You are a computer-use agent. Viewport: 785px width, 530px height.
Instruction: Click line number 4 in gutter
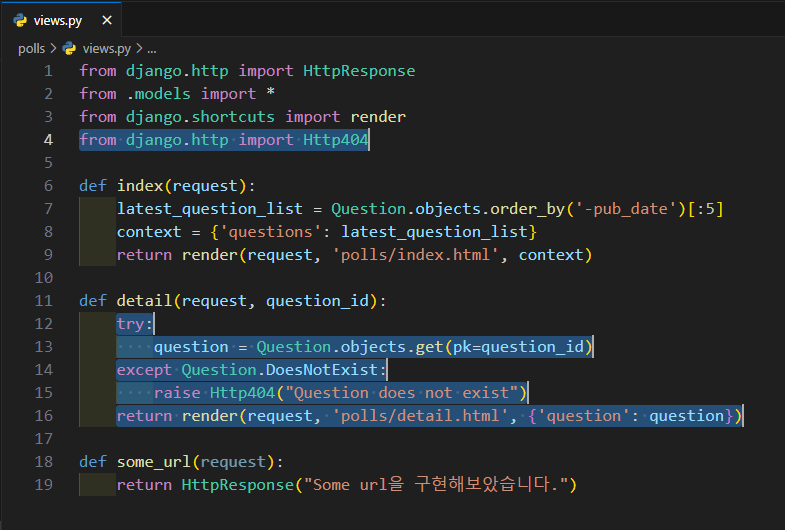pyautogui.click(x=48, y=140)
